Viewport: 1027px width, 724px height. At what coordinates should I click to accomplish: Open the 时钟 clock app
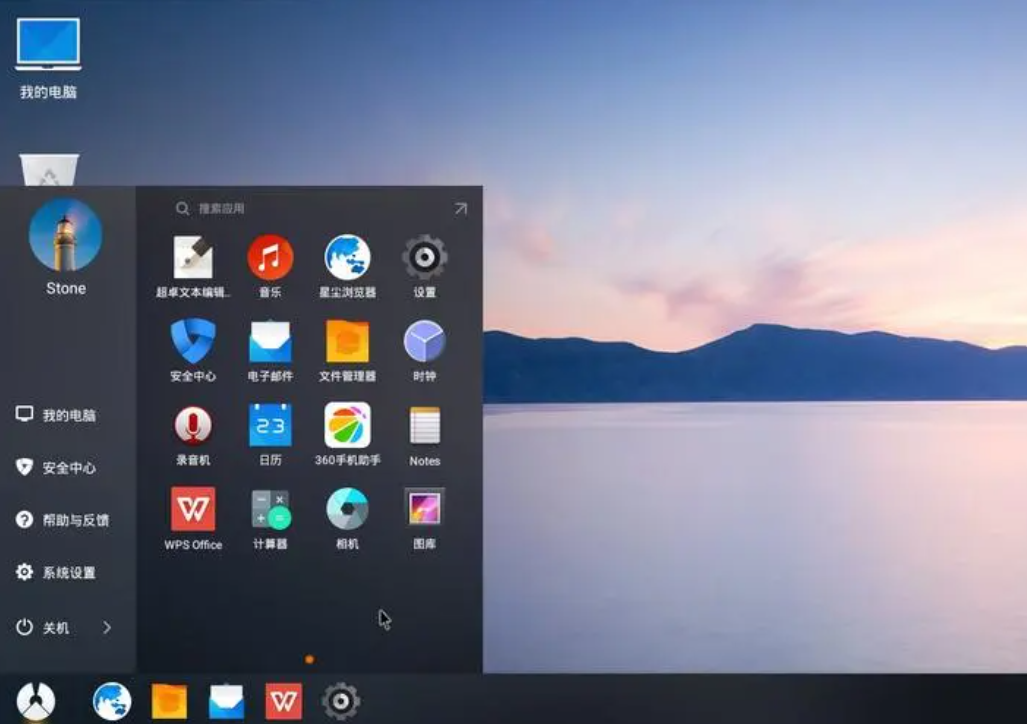[x=424, y=342]
